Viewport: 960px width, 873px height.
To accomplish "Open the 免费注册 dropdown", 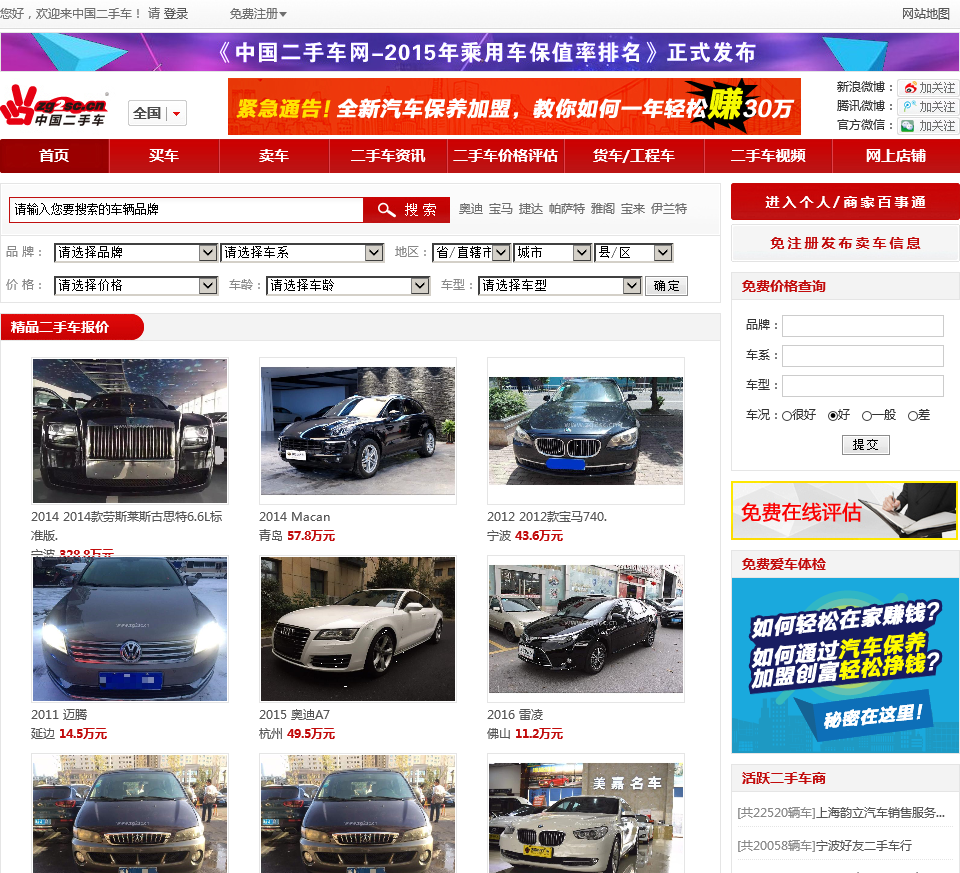I will (x=258, y=13).
